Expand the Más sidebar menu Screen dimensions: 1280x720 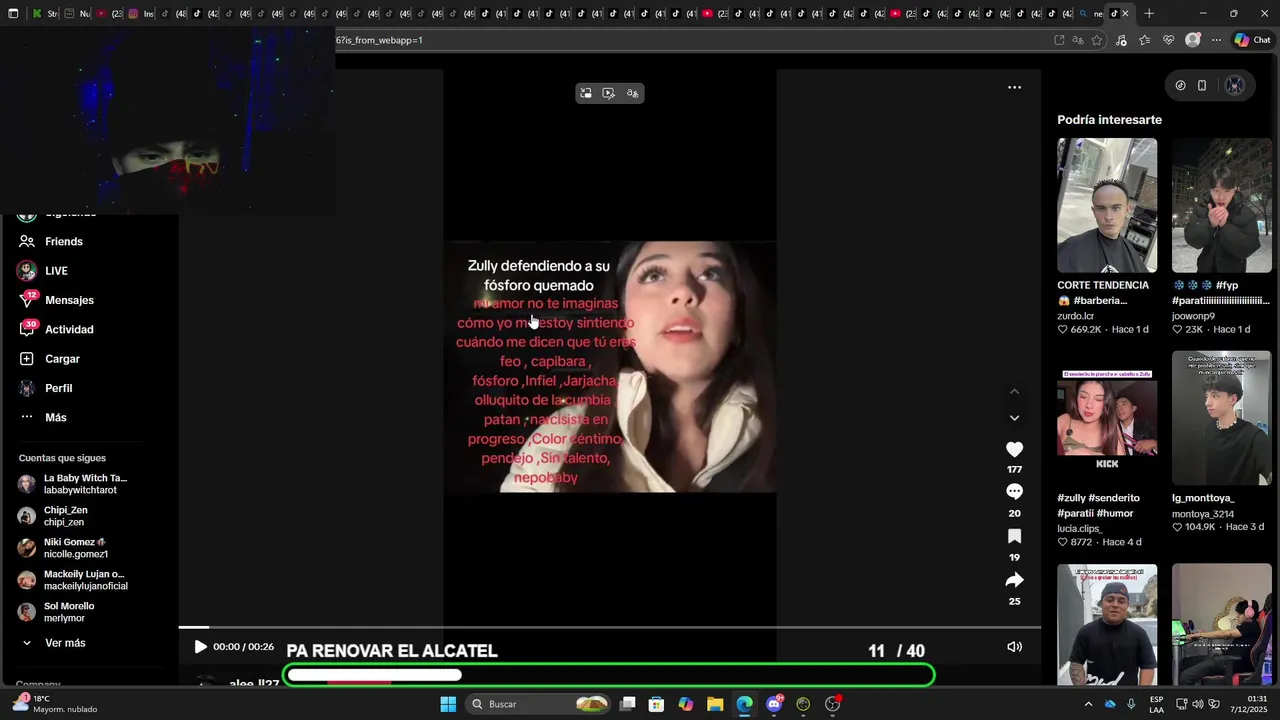click(x=55, y=417)
